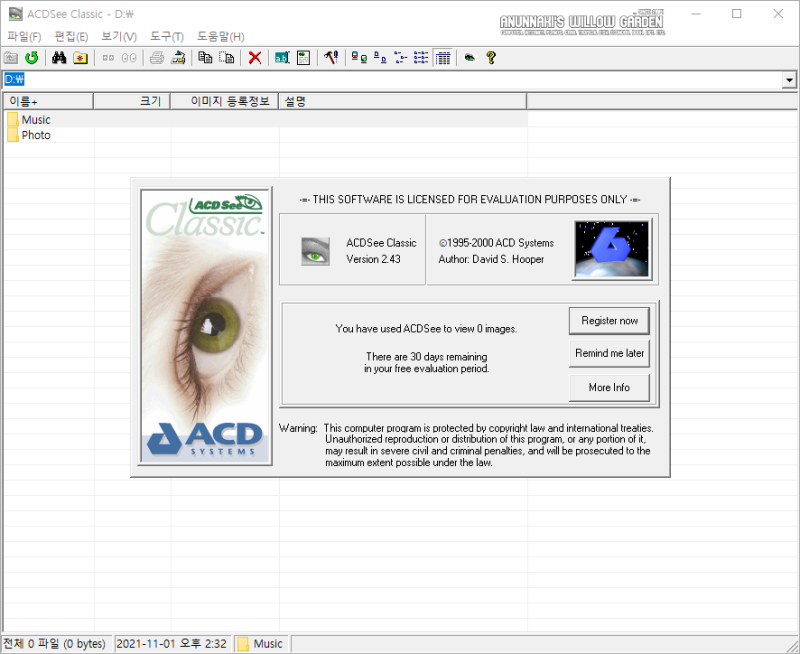Open the hammer options tool icon
This screenshot has height=654, width=800.
point(331,58)
